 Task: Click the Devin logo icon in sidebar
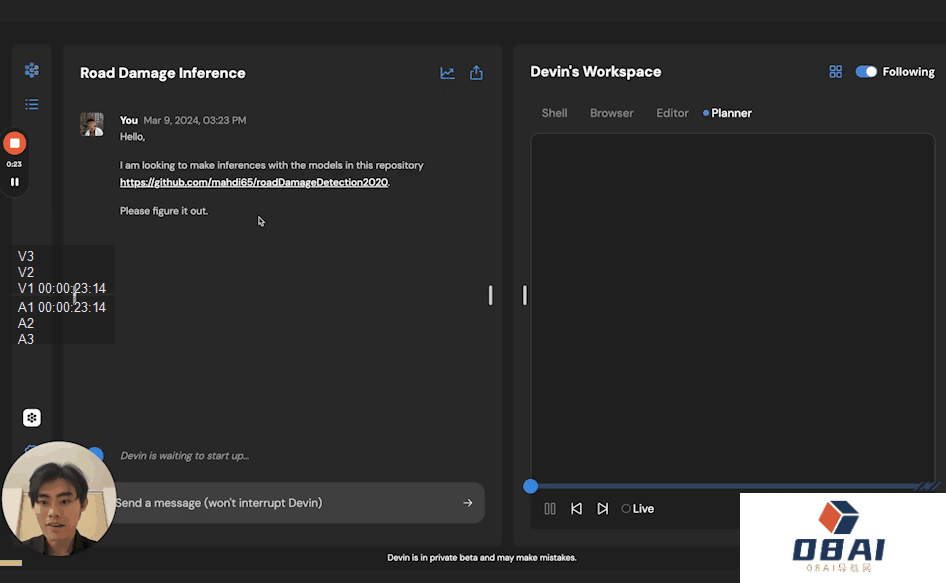point(32,70)
